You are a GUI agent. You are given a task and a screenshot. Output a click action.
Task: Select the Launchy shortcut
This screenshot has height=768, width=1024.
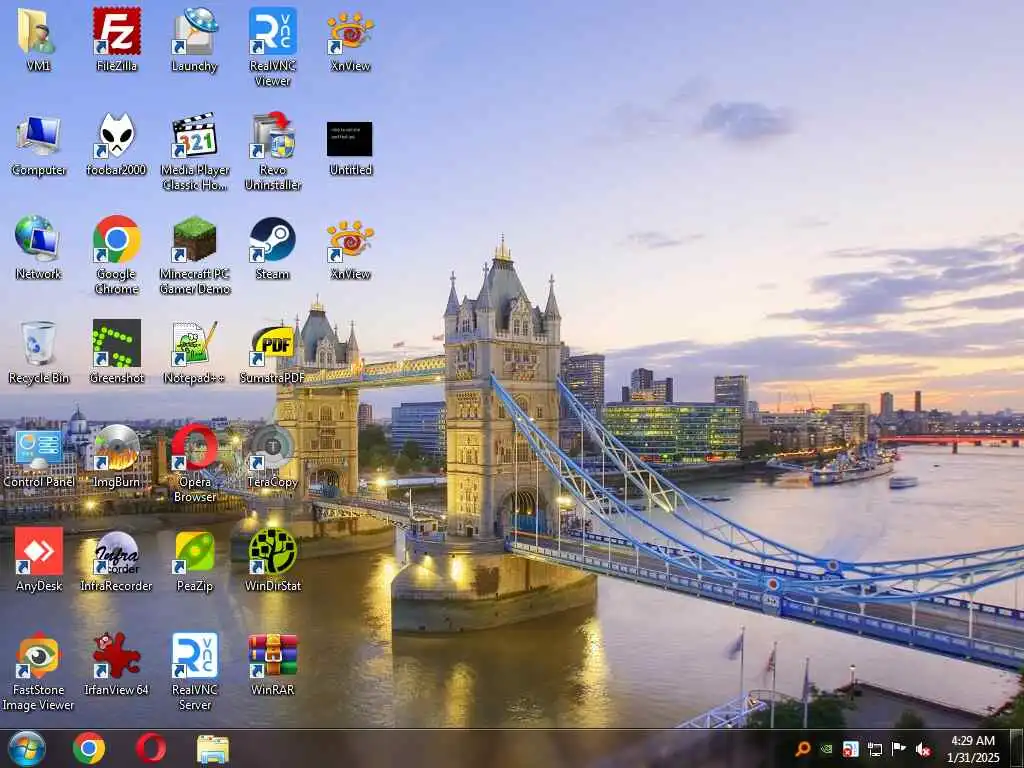pyautogui.click(x=194, y=31)
